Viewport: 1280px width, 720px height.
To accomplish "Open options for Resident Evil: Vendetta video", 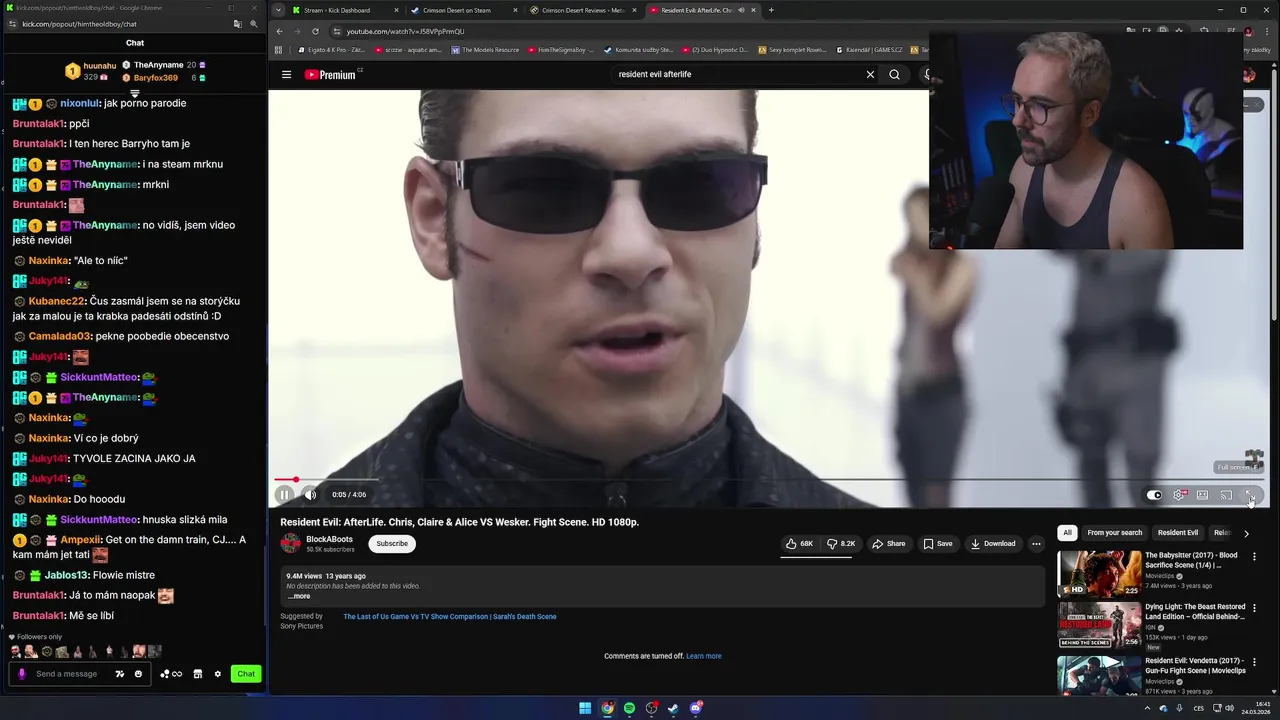I will (x=1254, y=662).
